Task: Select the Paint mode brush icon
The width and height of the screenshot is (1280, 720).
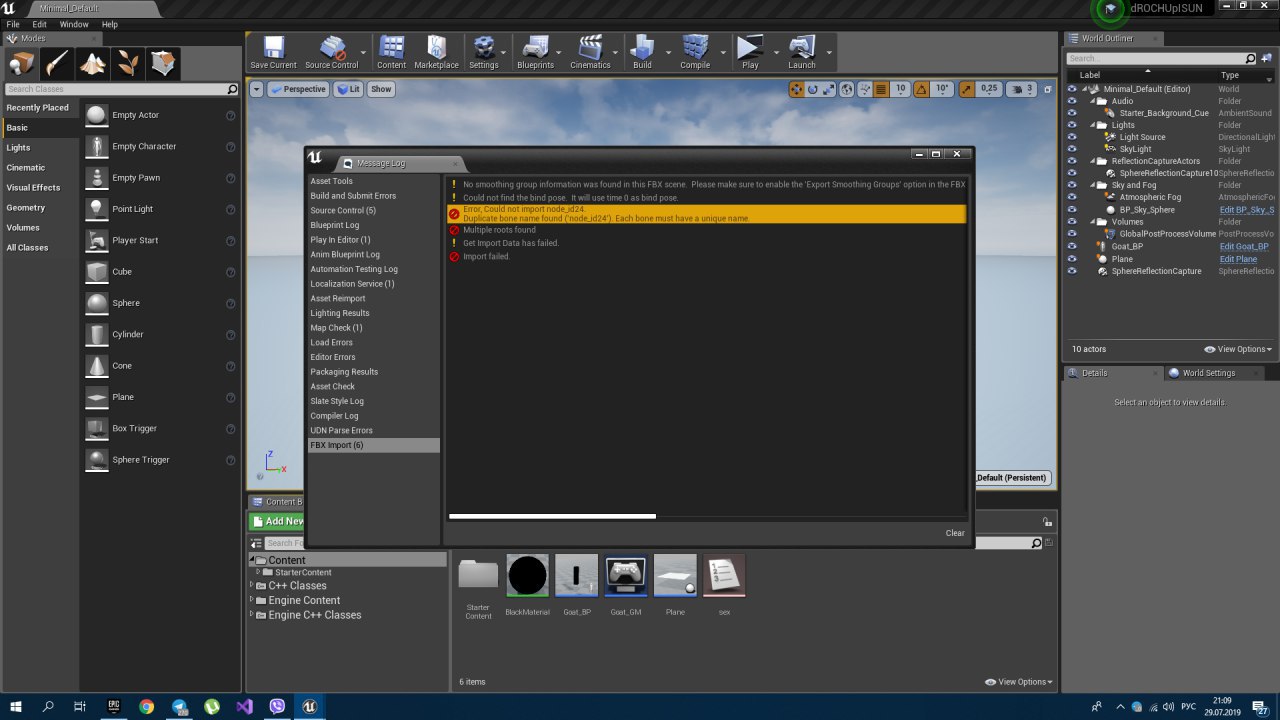Action: click(x=57, y=64)
